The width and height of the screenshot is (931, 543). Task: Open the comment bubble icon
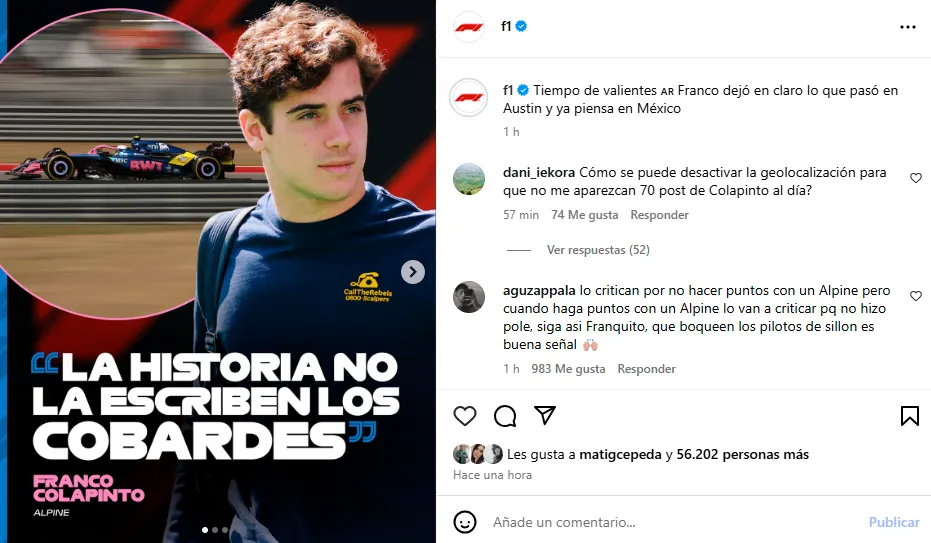pos(505,416)
